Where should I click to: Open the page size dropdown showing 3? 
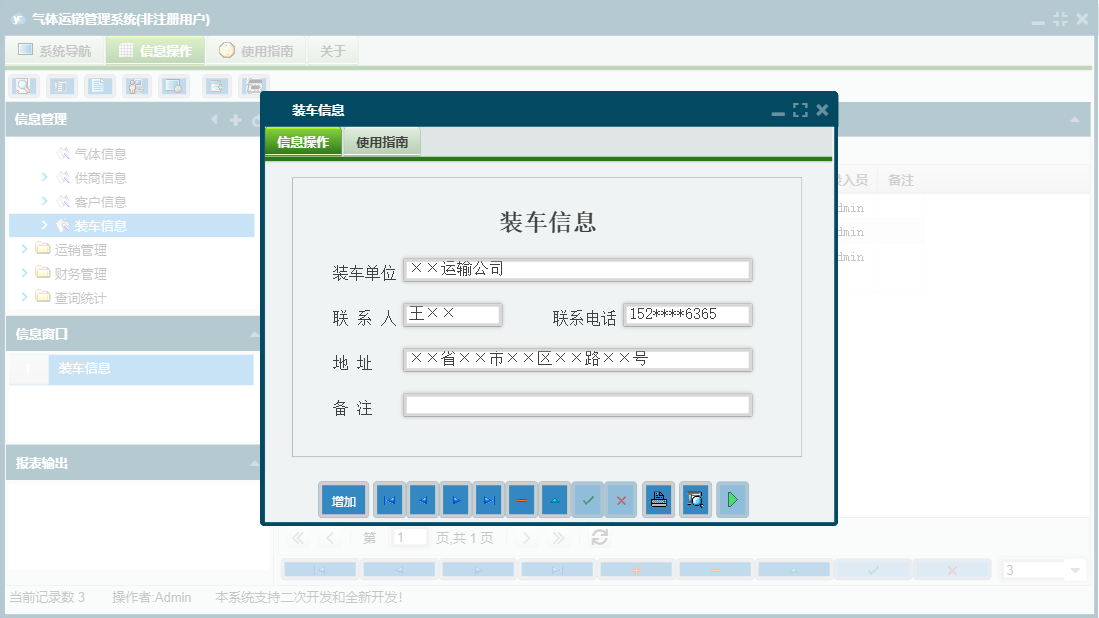pos(1042,568)
